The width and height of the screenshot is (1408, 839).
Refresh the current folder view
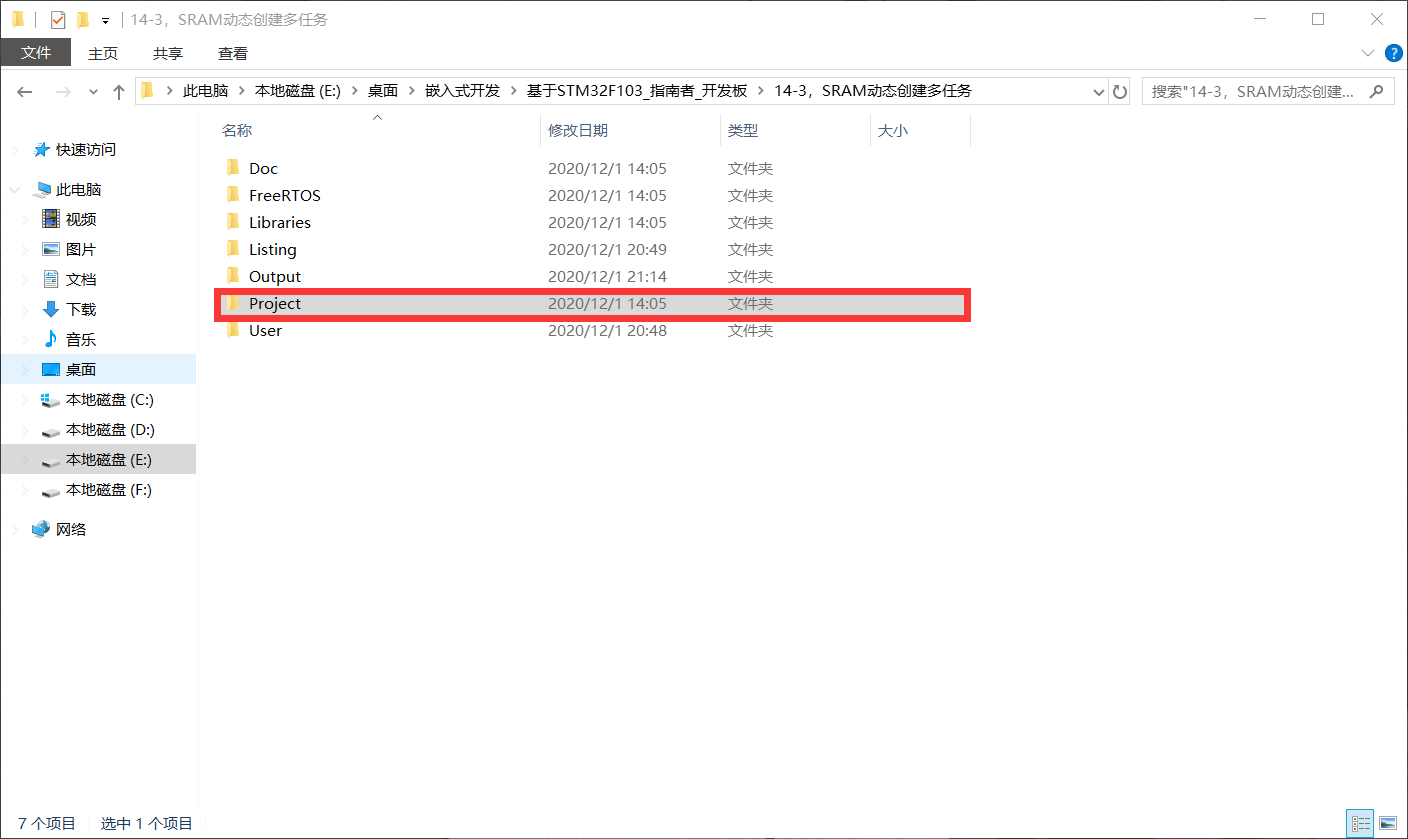(x=1120, y=91)
